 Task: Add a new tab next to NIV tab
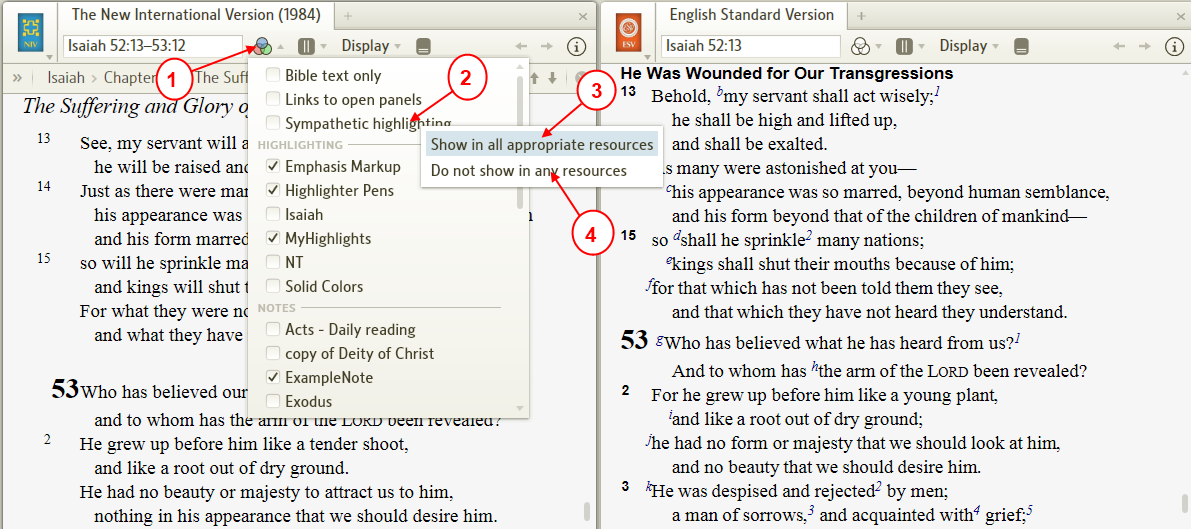click(x=347, y=15)
